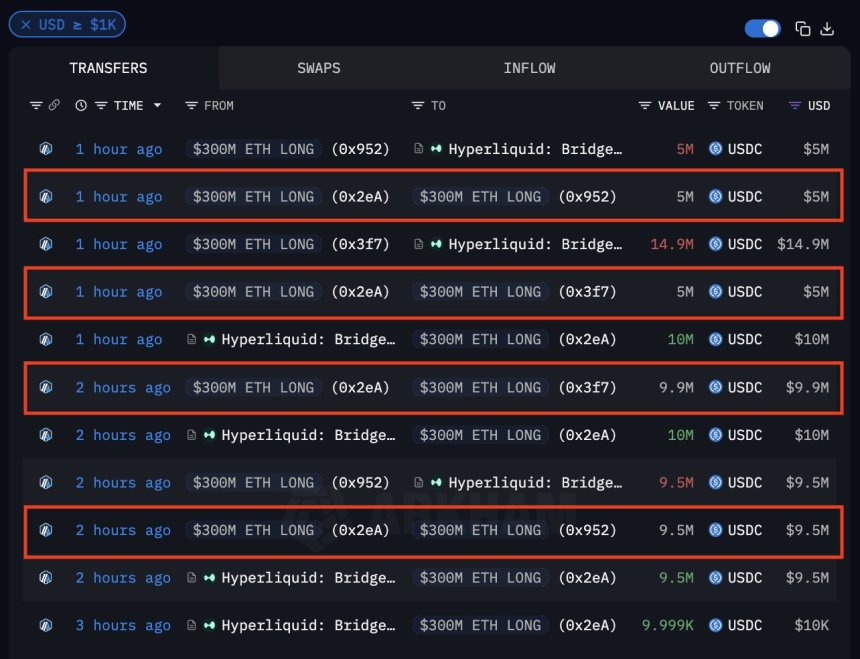Turn off the blue toggle switch top right
860x659 pixels.
pos(762,29)
